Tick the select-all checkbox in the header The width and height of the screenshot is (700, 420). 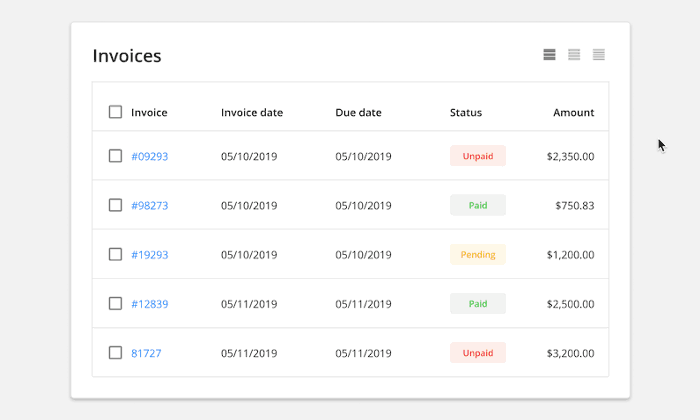(115, 112)
